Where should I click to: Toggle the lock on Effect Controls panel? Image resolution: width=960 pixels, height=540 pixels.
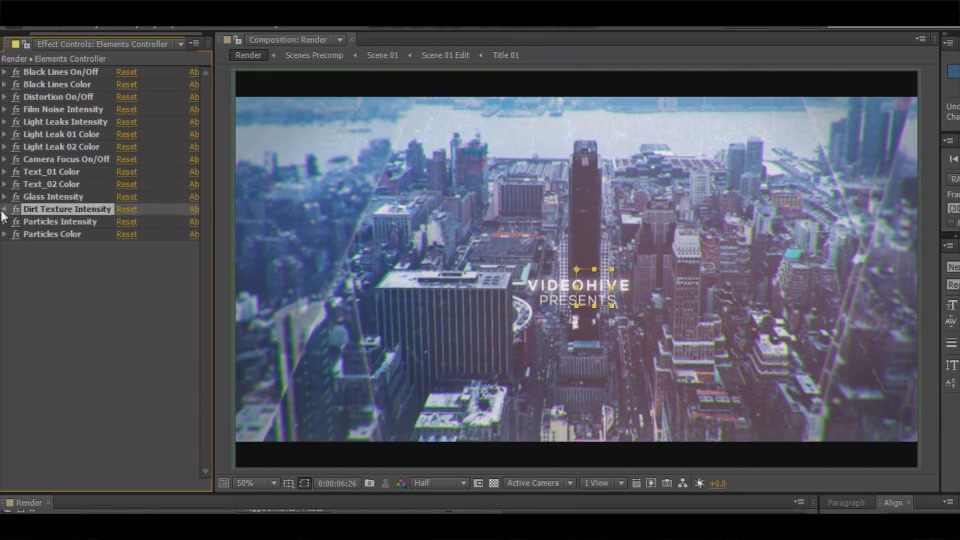click(x=26, y=44)
